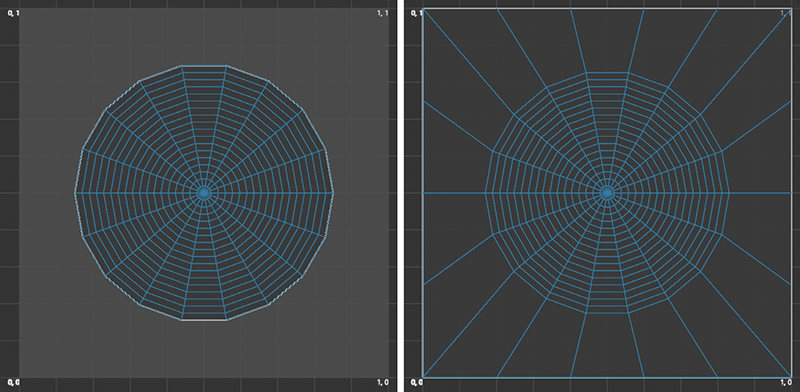Select the center vertex of the left circular mesh

coord(204,192)
